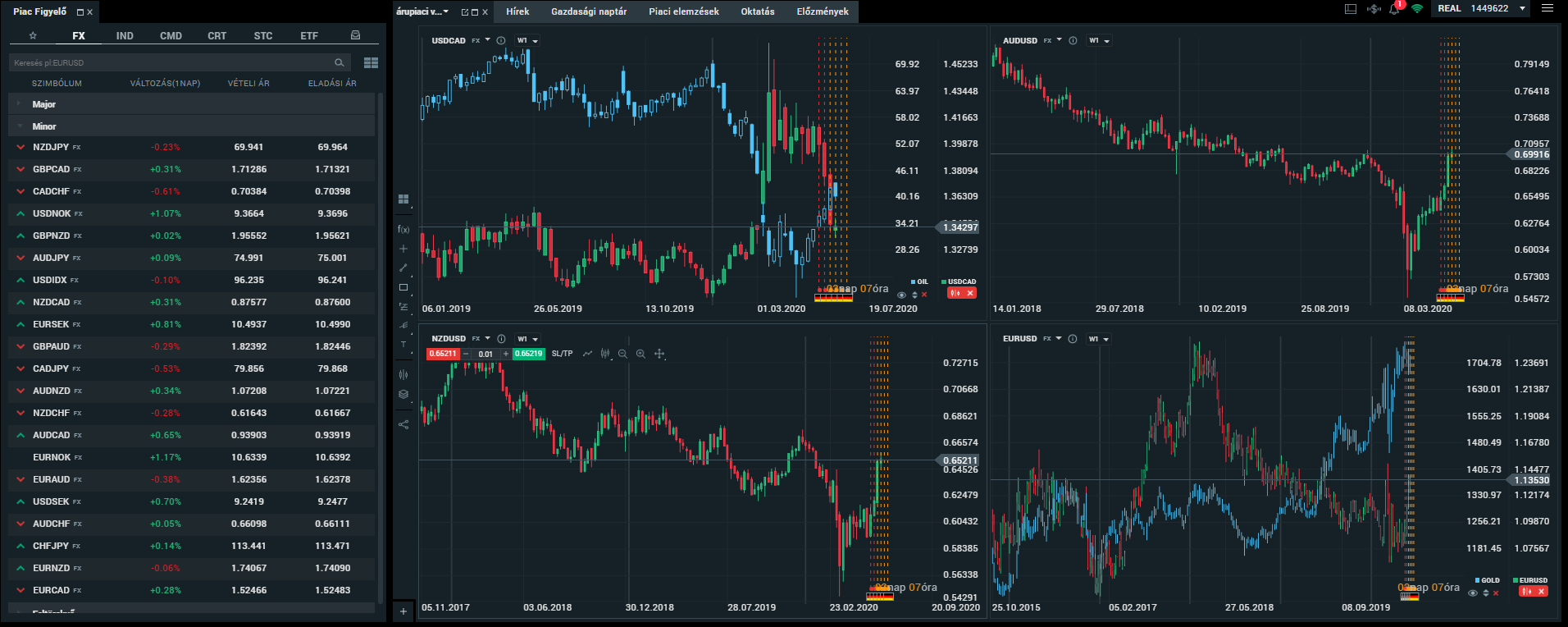
Task: Switch to the STC tab
Action: pos(263,35)
